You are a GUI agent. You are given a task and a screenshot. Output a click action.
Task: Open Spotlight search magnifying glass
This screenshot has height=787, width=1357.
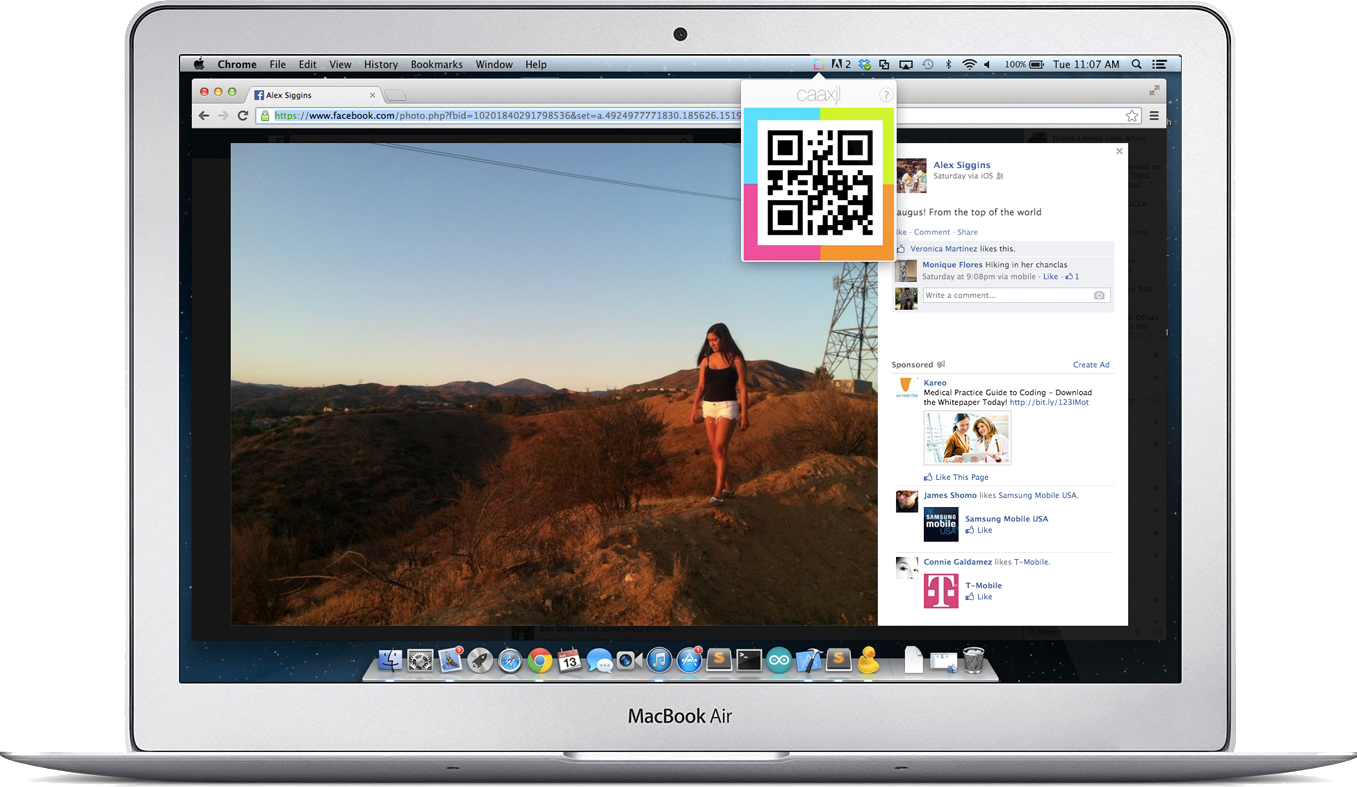(1137, 64)
